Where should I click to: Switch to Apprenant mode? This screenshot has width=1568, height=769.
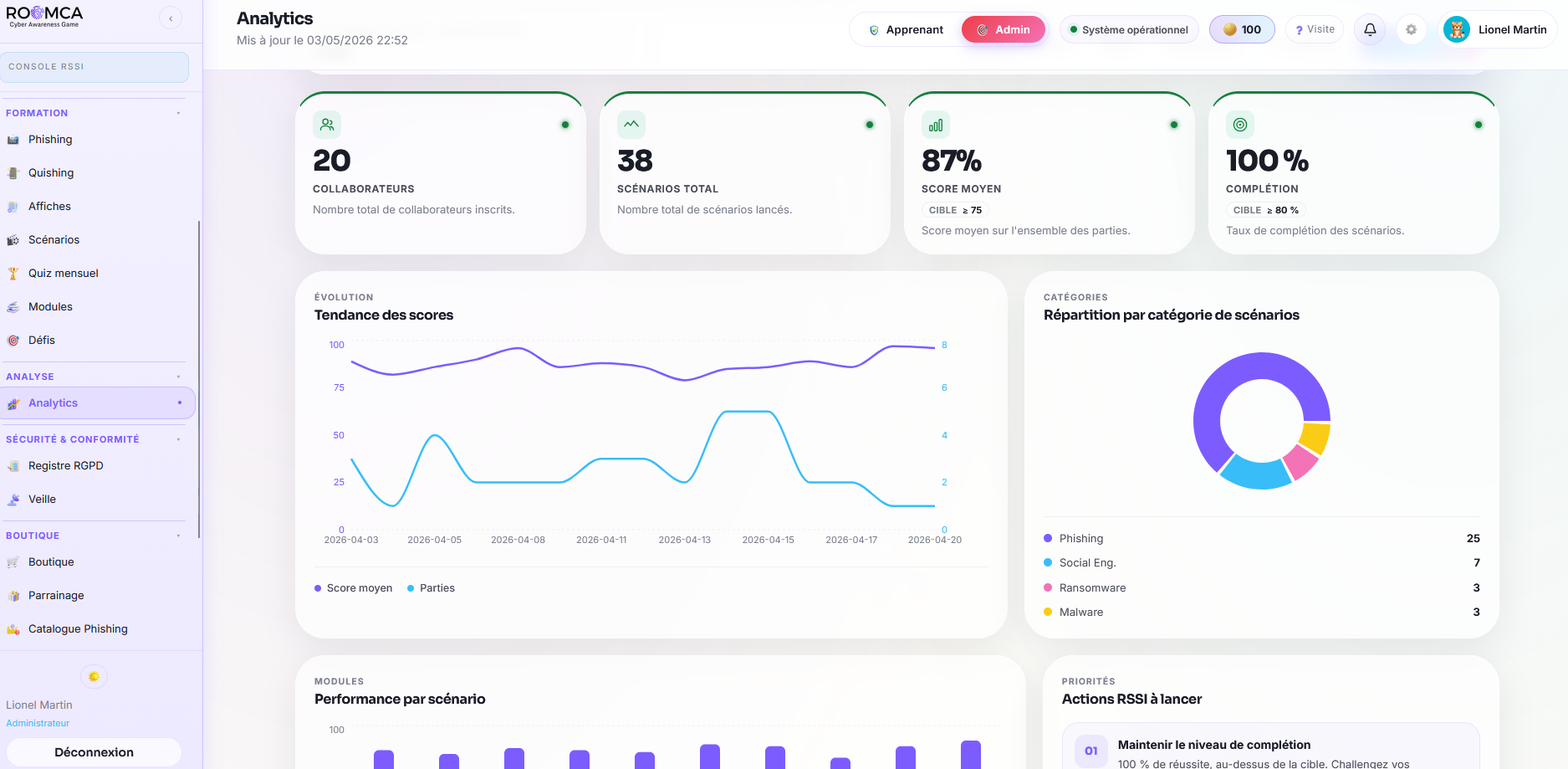pyautogui.click(x=907, y=29)
